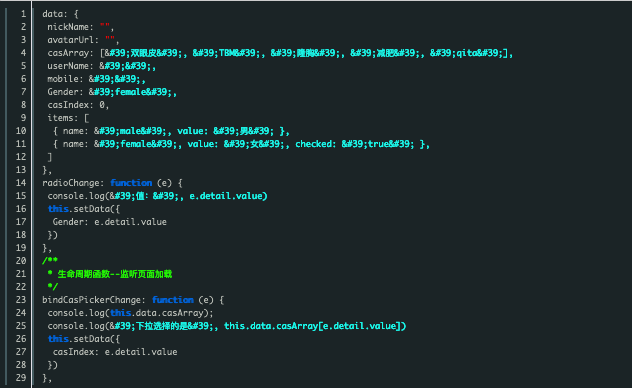
Task: Click the green lifecycle comment text
Action: click(x=114, y=274)
